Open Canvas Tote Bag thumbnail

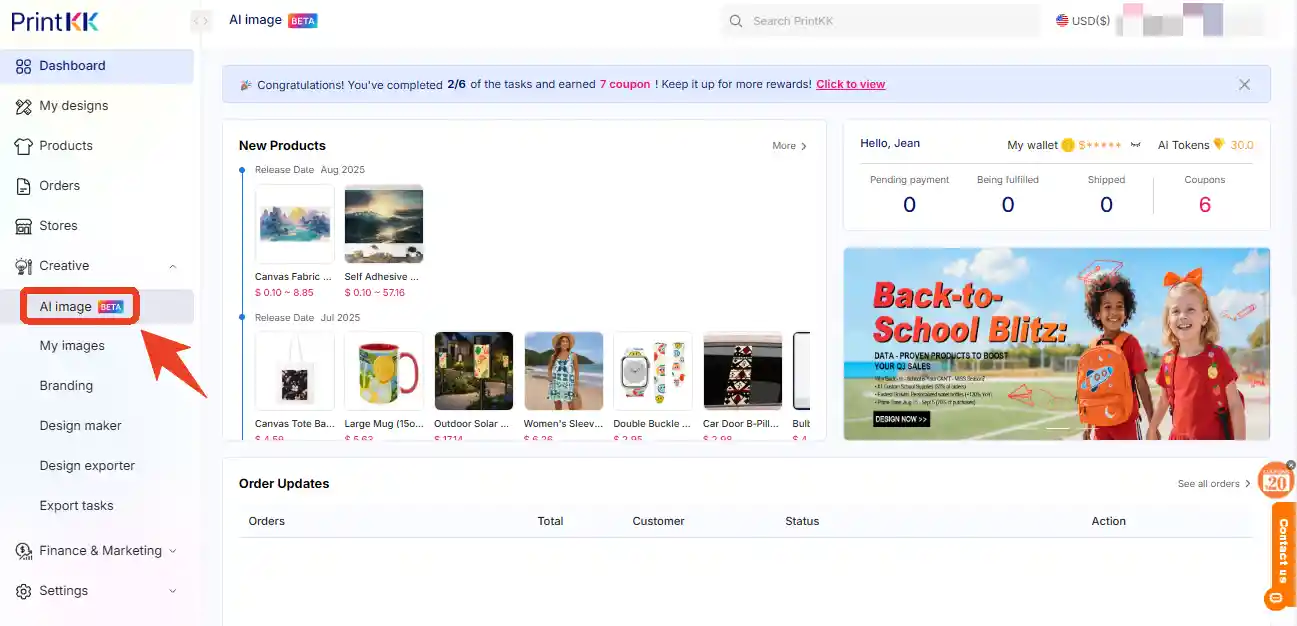(x=295, y=371)
